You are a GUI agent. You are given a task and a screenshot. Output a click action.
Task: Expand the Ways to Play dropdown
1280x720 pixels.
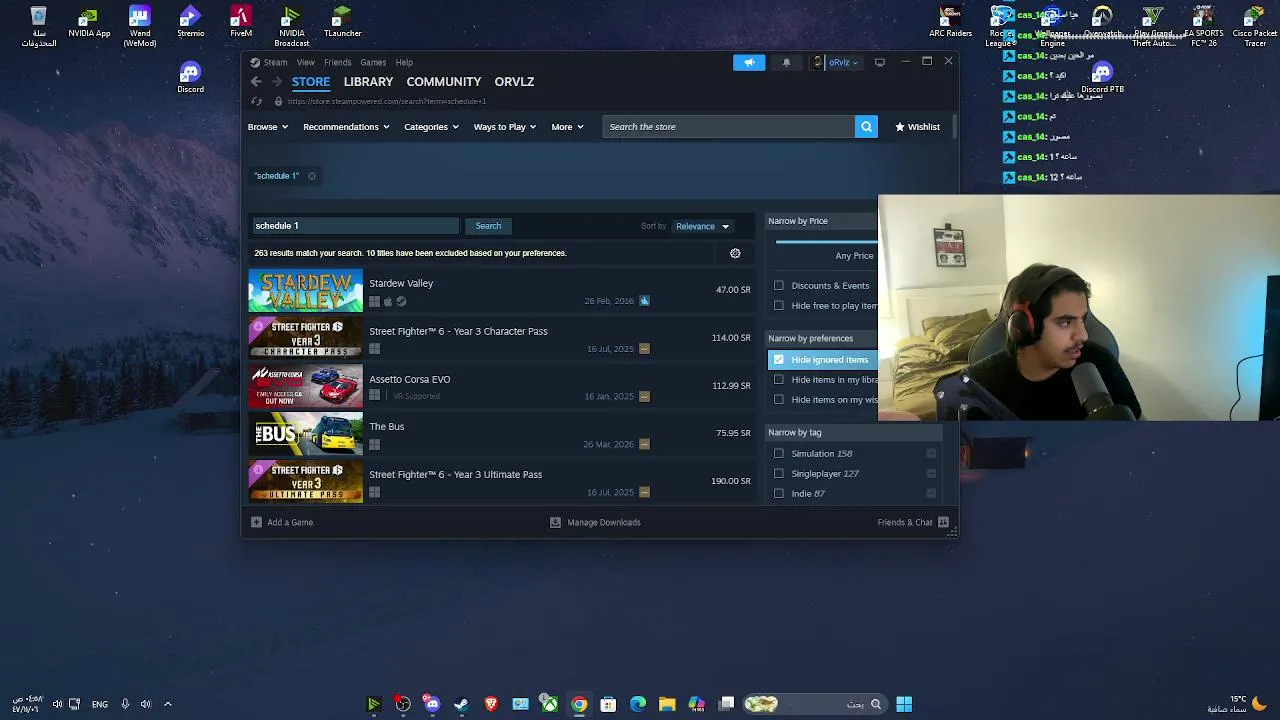505,127
